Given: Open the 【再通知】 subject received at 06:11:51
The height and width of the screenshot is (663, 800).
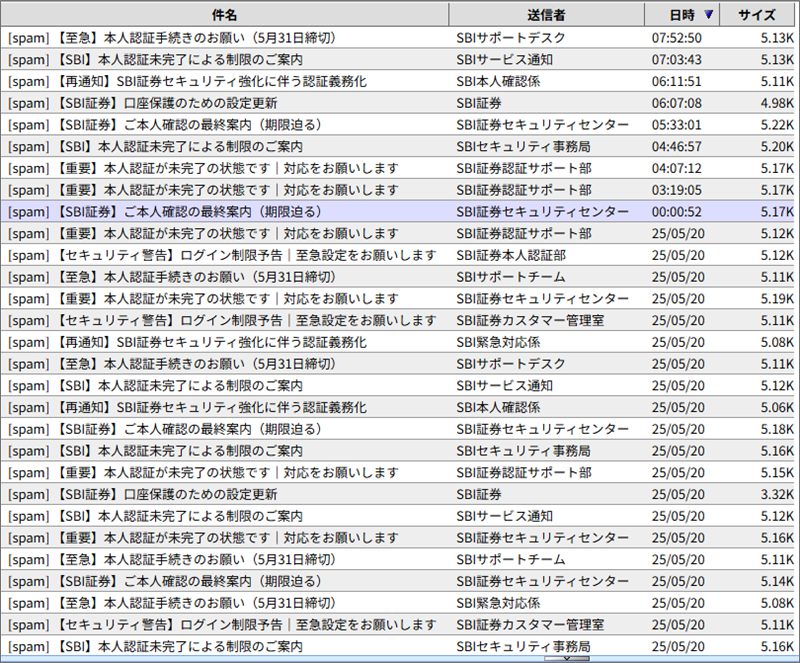Looking at the screenshot, I should (187, 82).
